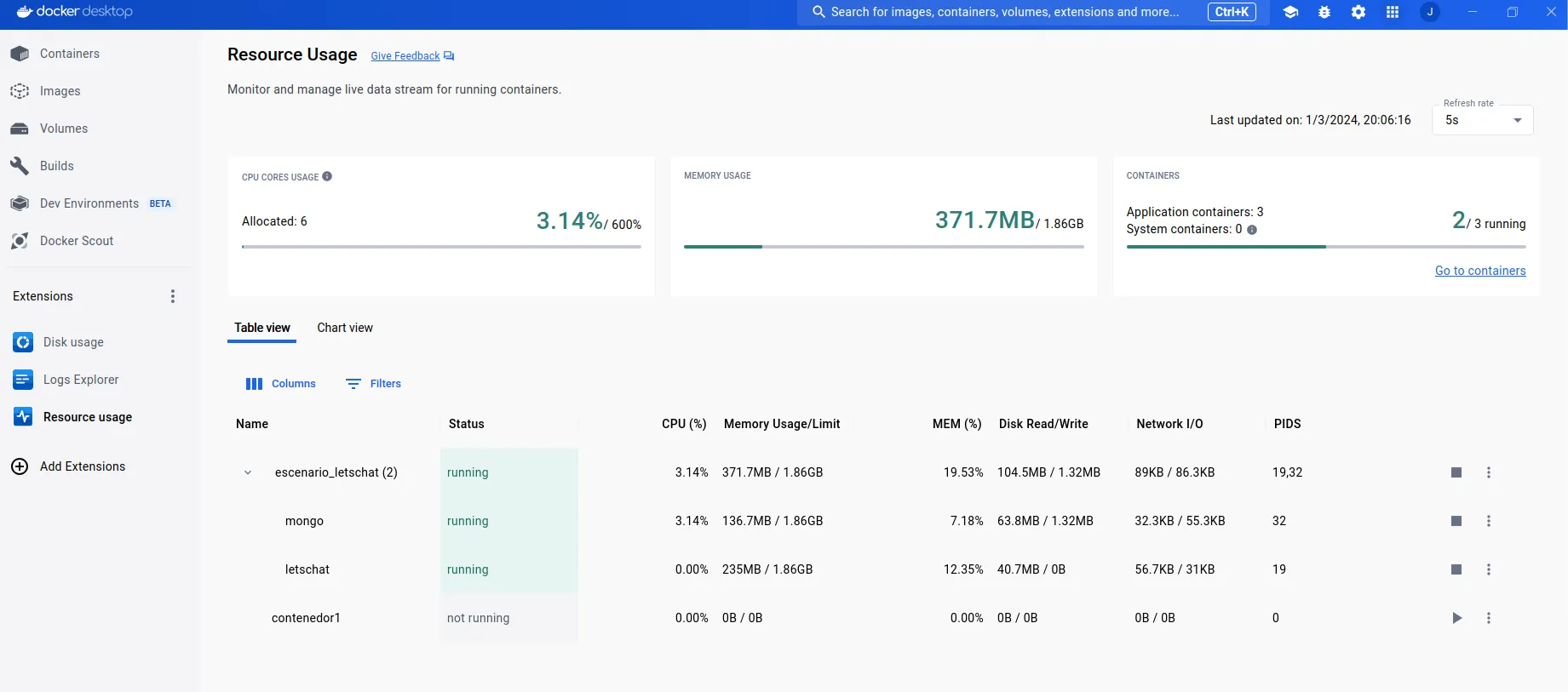
Task: Open the Learning Center graduation cap icon
Action: (x=1290, y=12)
